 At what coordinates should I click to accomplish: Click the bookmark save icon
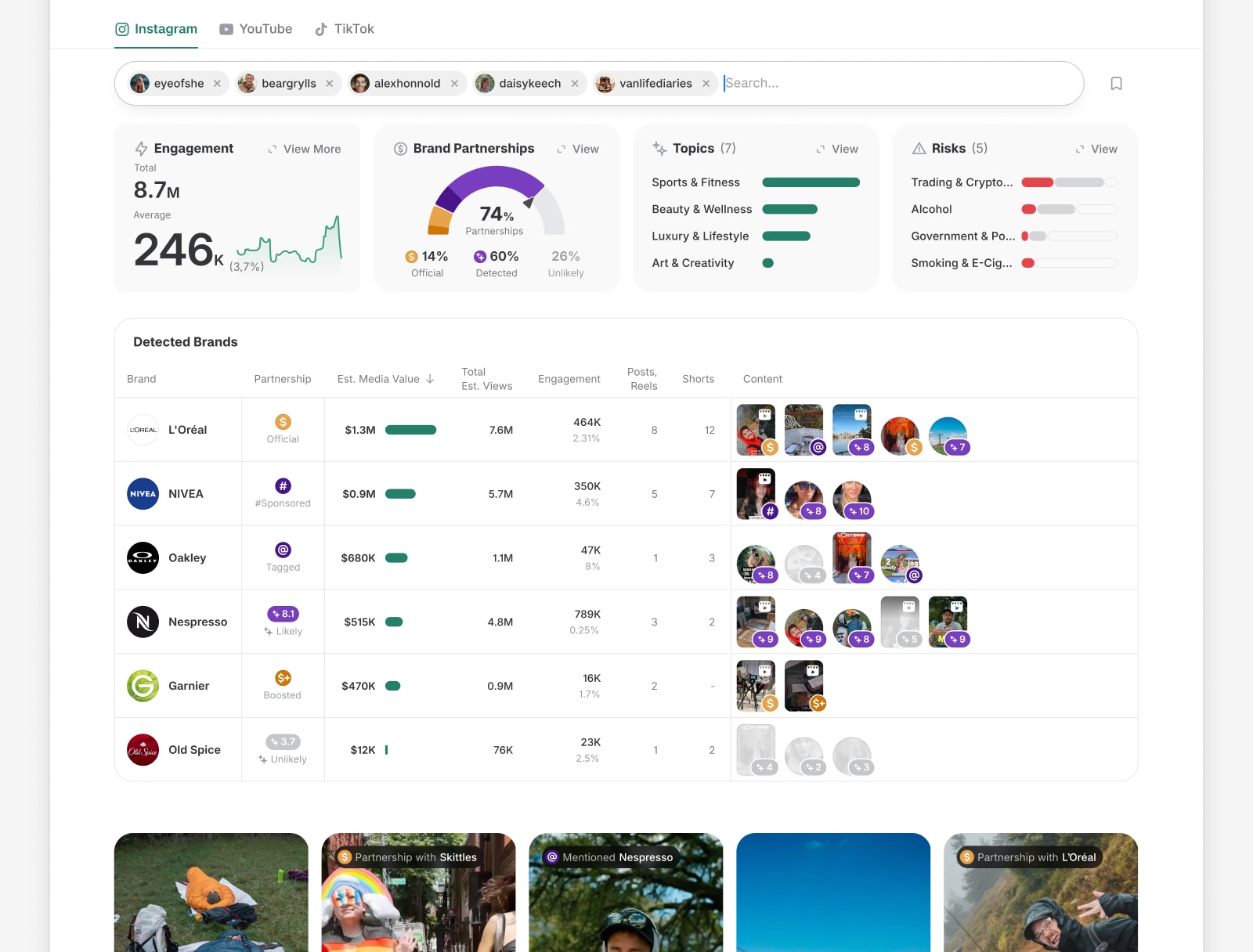coord(1117,84)
